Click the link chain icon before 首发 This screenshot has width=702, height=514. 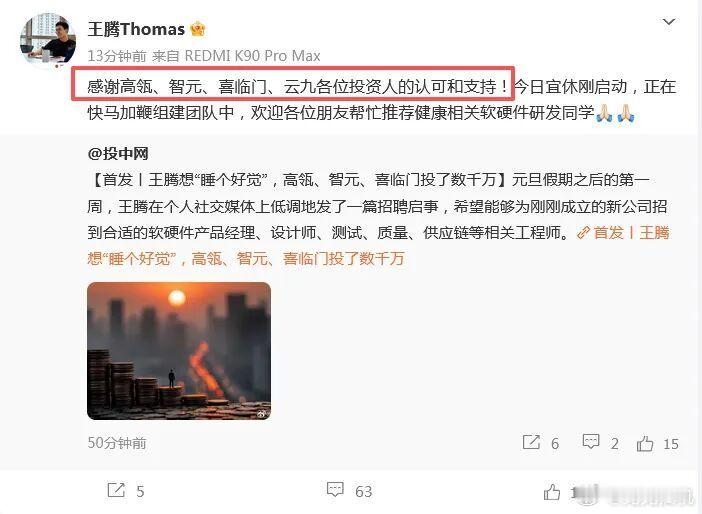coord(583,233)
